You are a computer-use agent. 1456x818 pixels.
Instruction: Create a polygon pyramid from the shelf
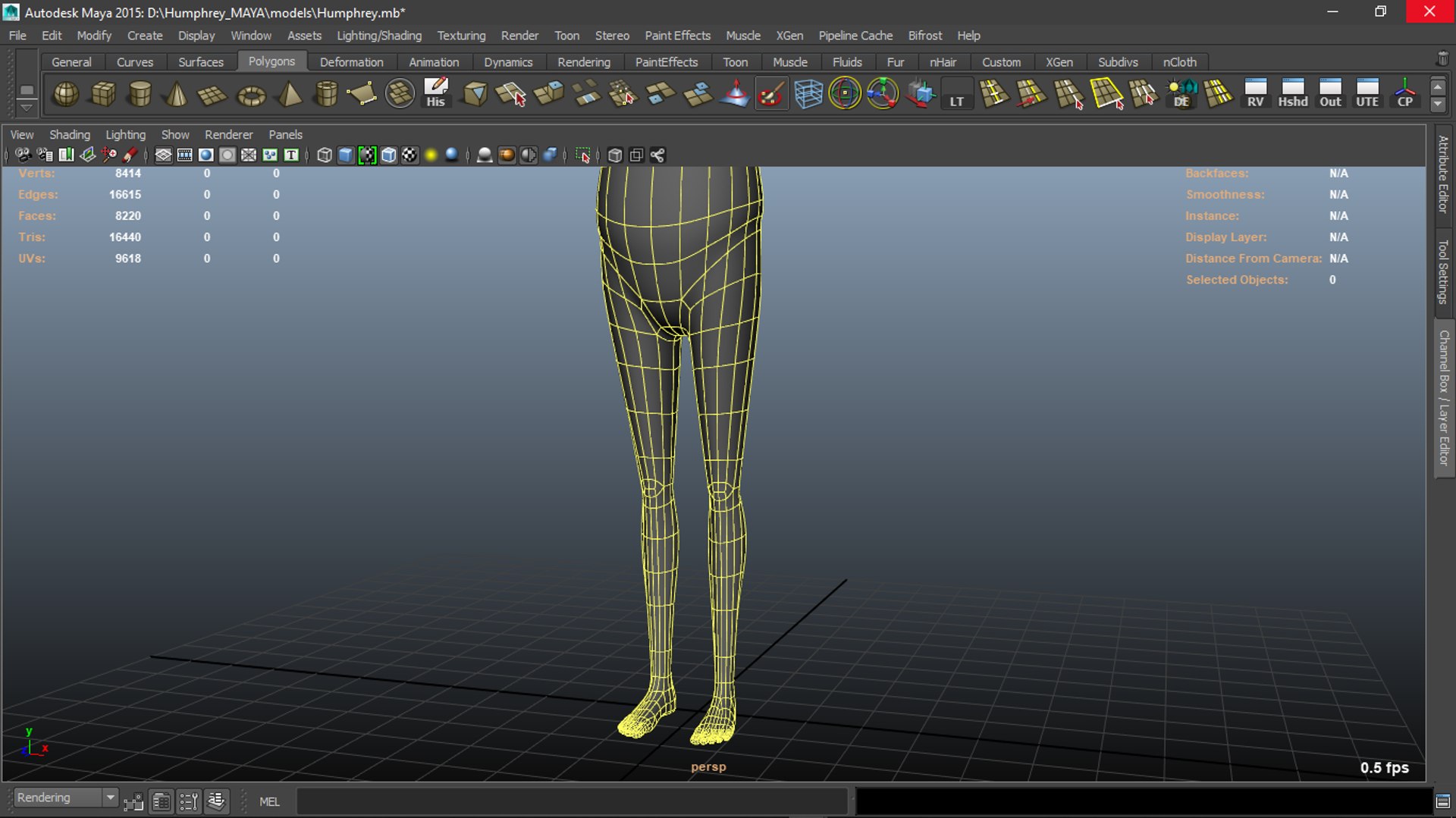289,94
